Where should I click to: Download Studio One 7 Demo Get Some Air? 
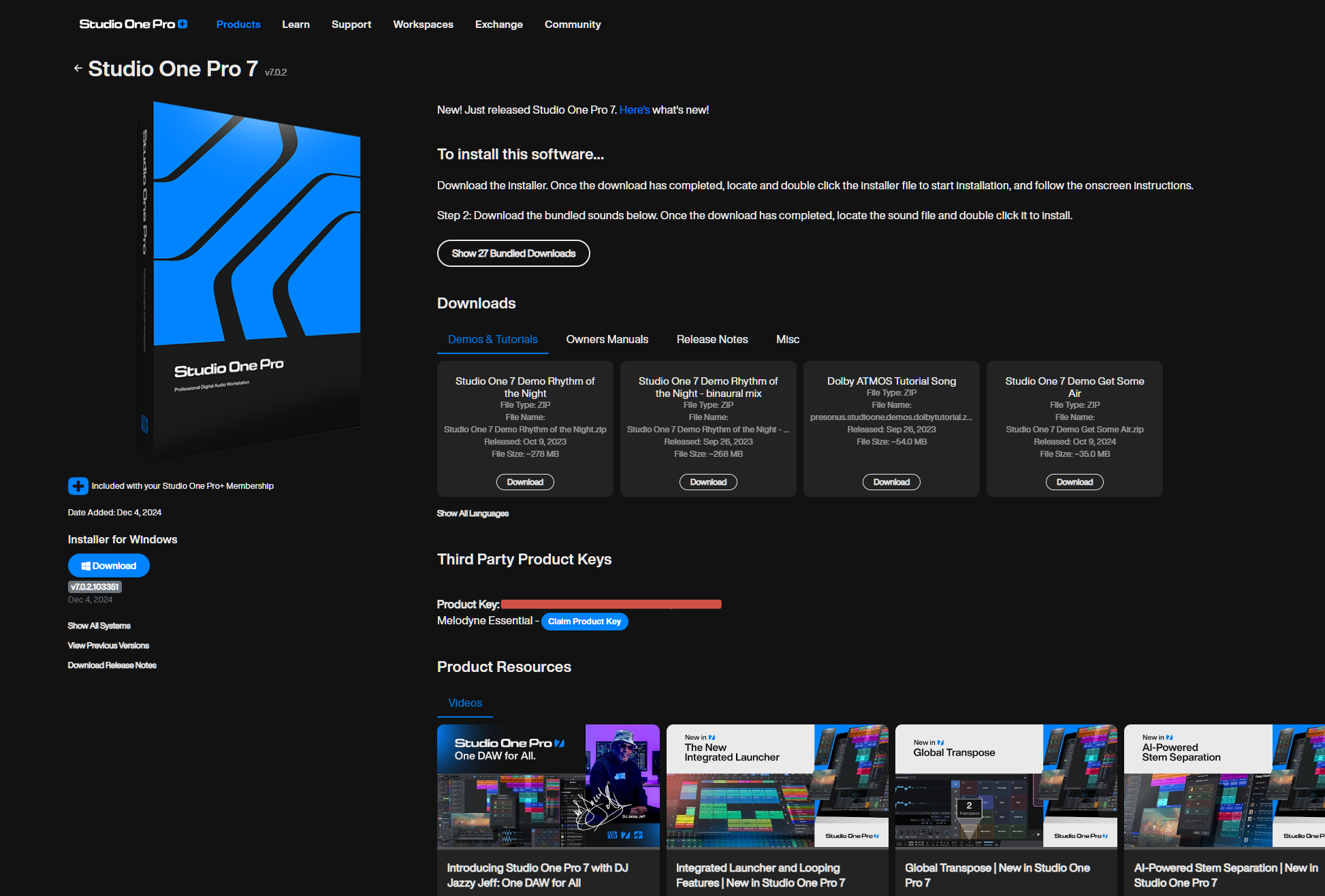[1074, 482]
